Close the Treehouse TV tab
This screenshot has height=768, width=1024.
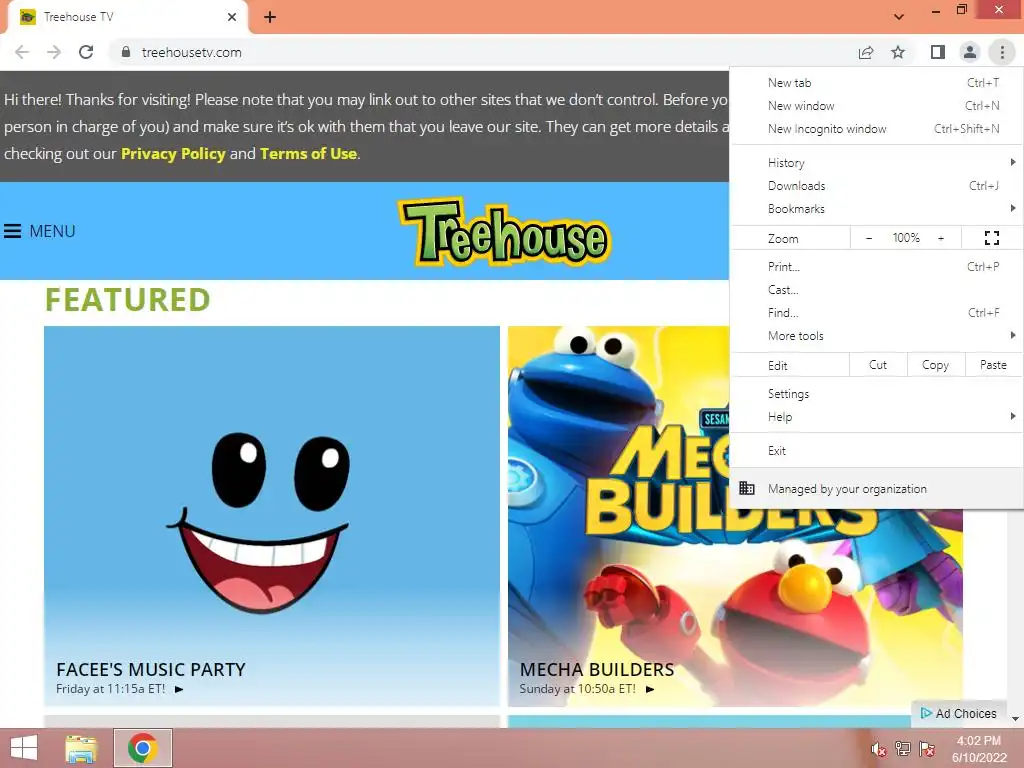[232, 17]
